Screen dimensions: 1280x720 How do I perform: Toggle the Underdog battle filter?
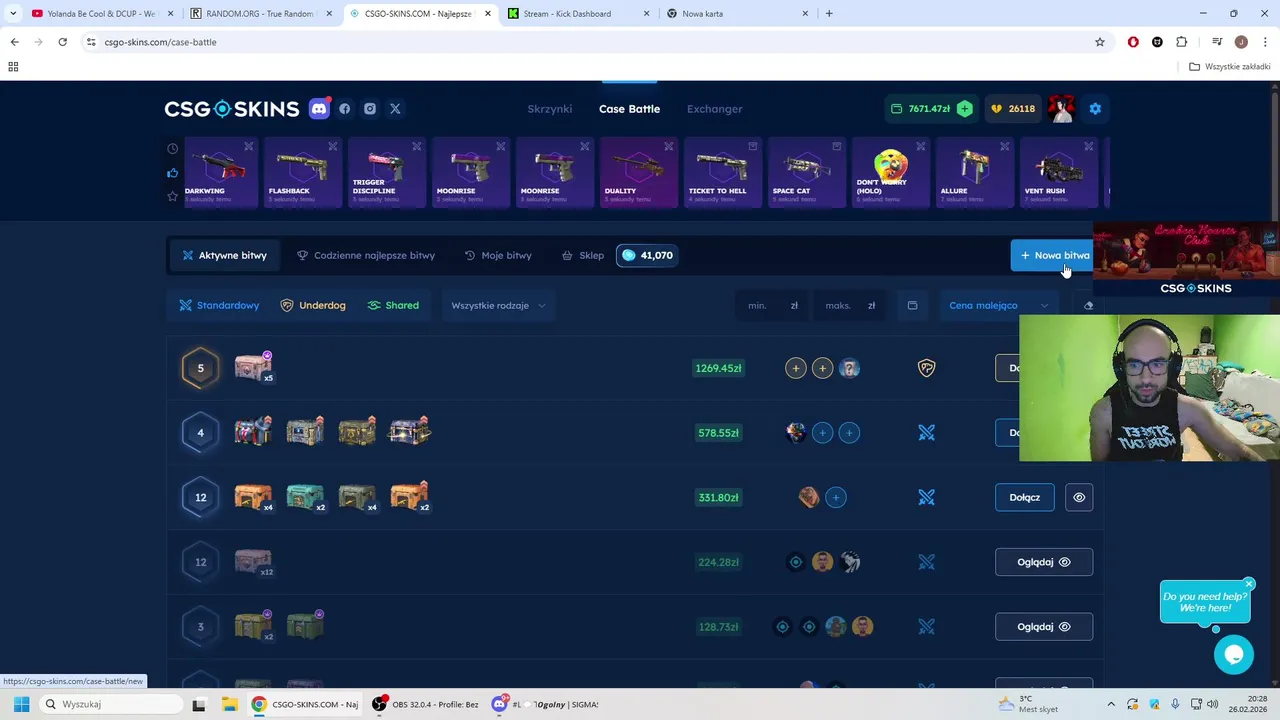click(x=313, y=305)
